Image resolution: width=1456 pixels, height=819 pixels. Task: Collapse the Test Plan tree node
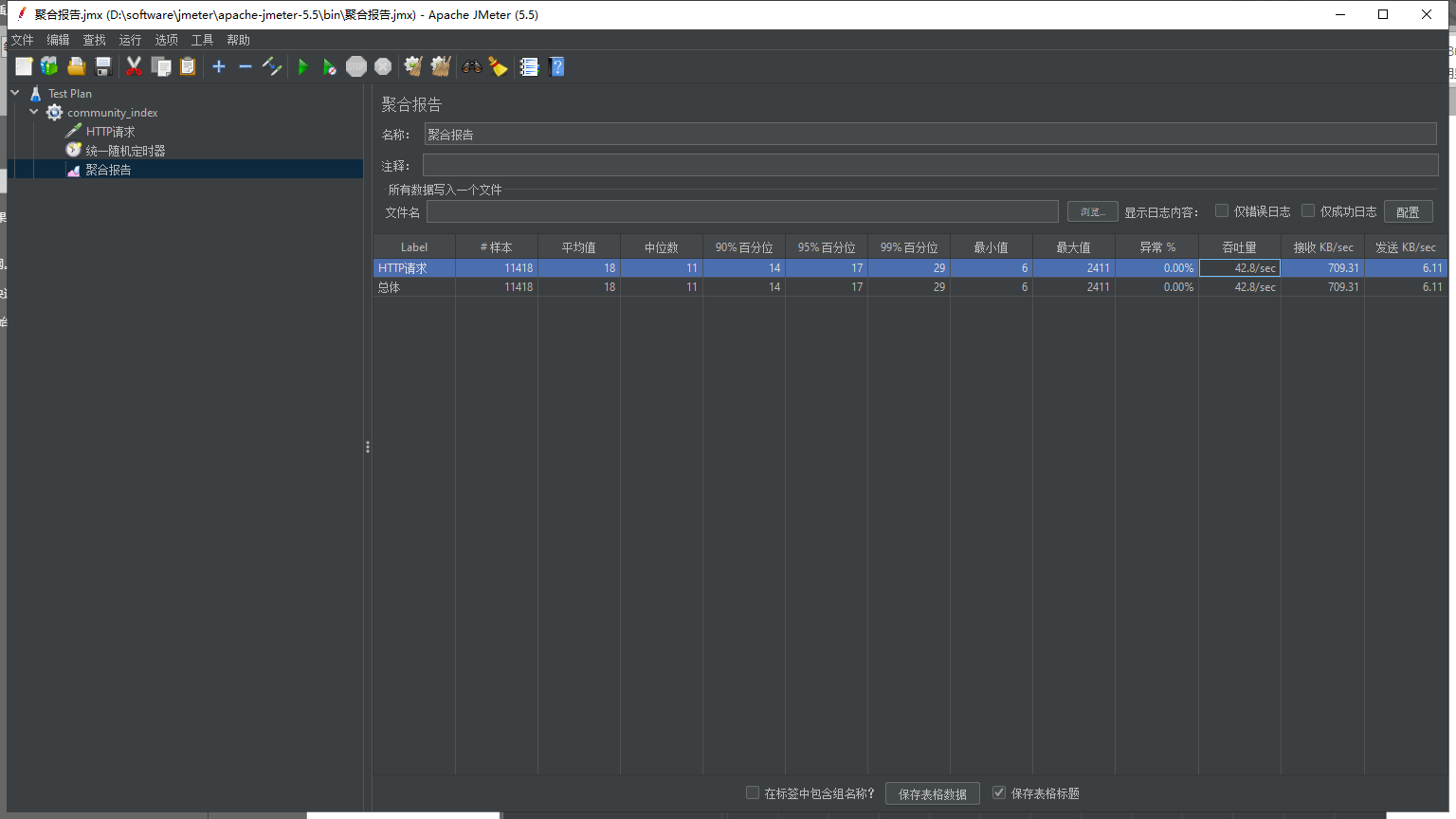click(15, 93)
